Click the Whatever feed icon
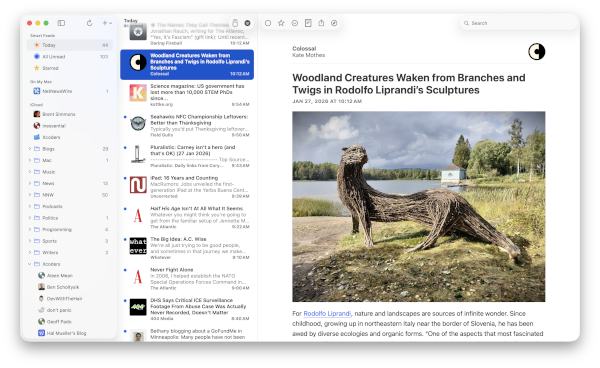The height and width of the screenshot is (368, 600). pos(138,246)
